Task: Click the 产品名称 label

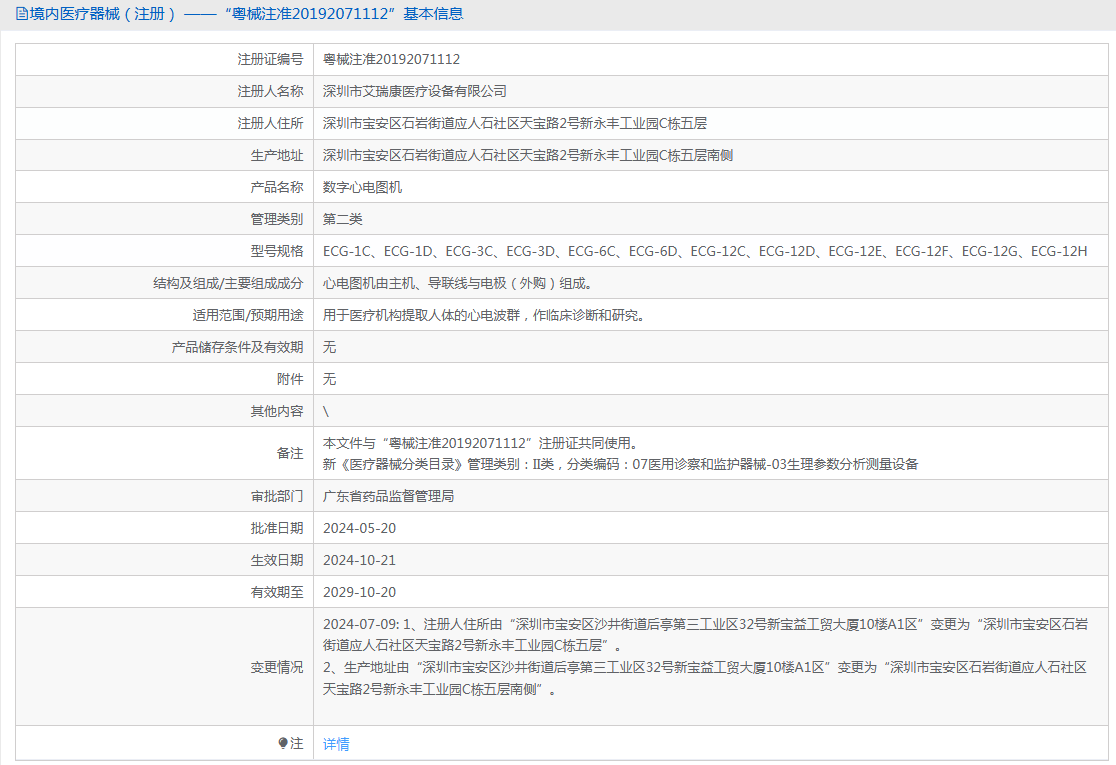Action: (277, 188)
